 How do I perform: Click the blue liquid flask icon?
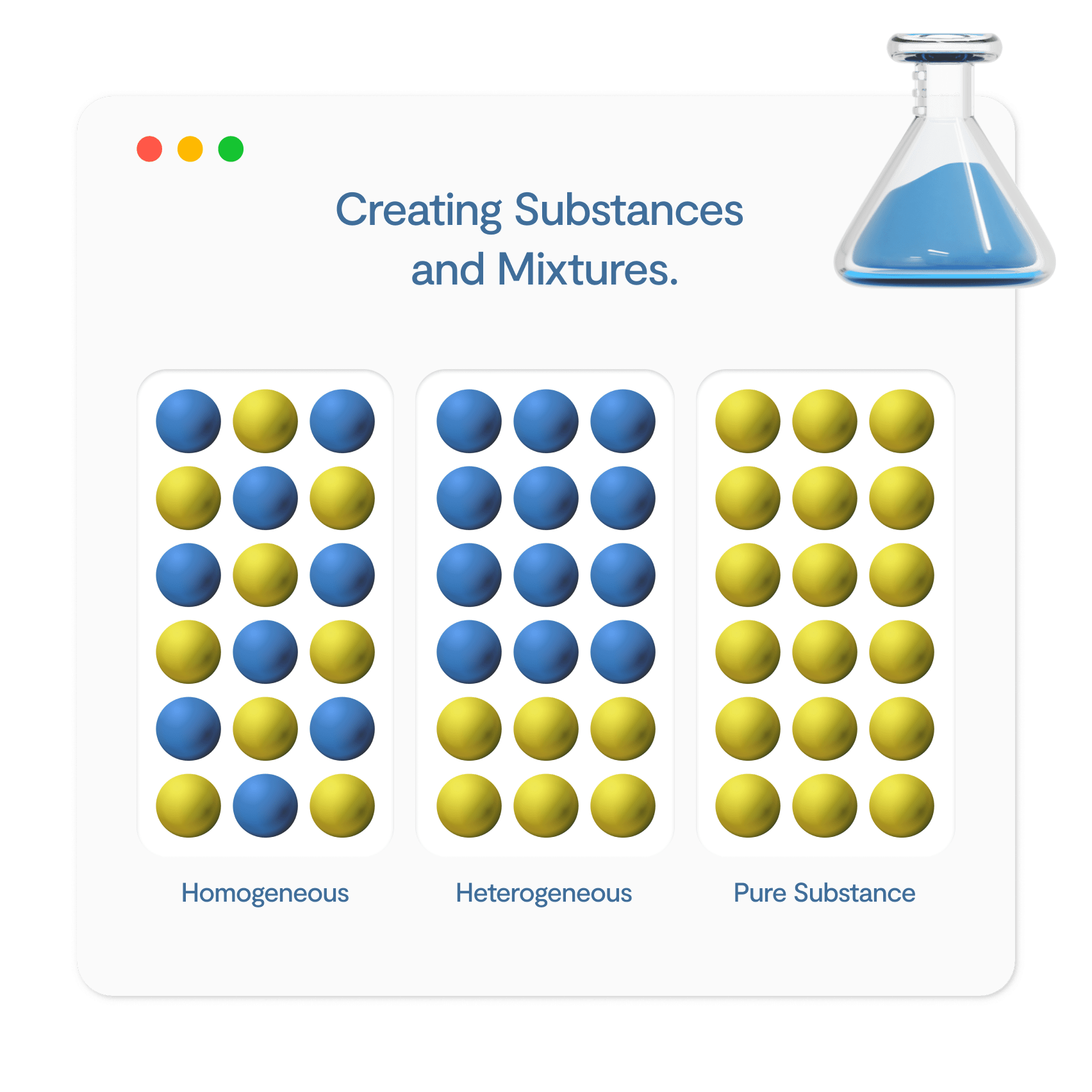click(x=944, y=160)
